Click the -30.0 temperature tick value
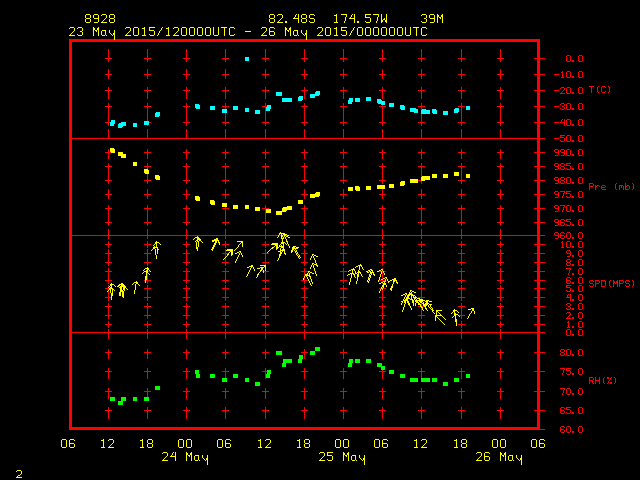640x480 pixels. (x=569, y=107)
